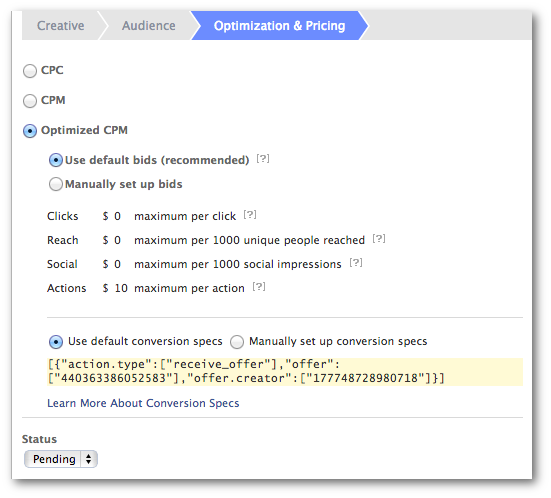The image size is (551, 498).
Task: Click the Reach row label
Action: click(63, 240)
